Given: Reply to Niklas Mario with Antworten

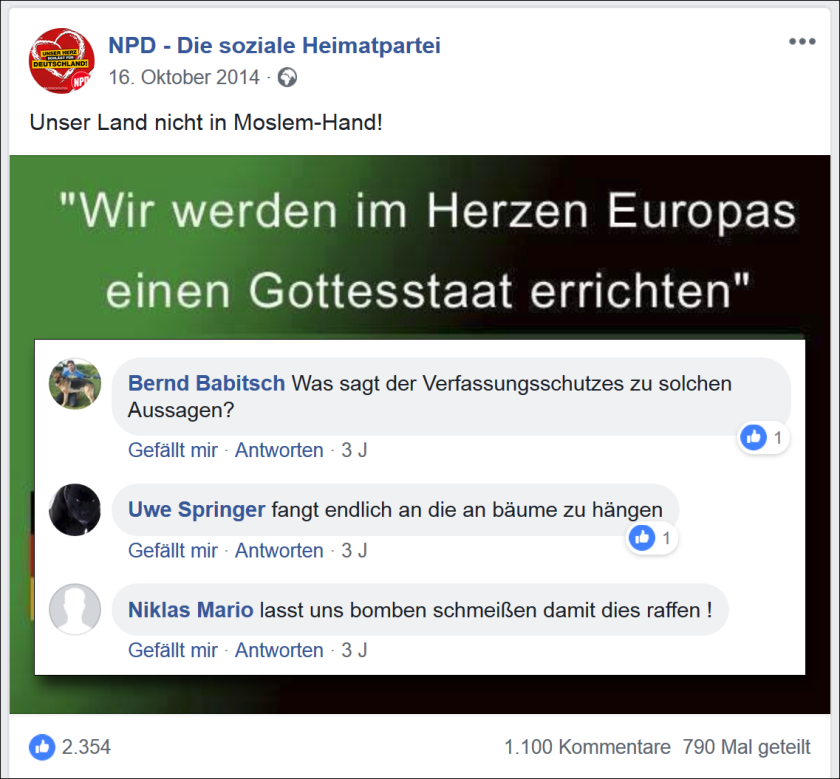Looking at the screenshot, I should pos(279,650).
